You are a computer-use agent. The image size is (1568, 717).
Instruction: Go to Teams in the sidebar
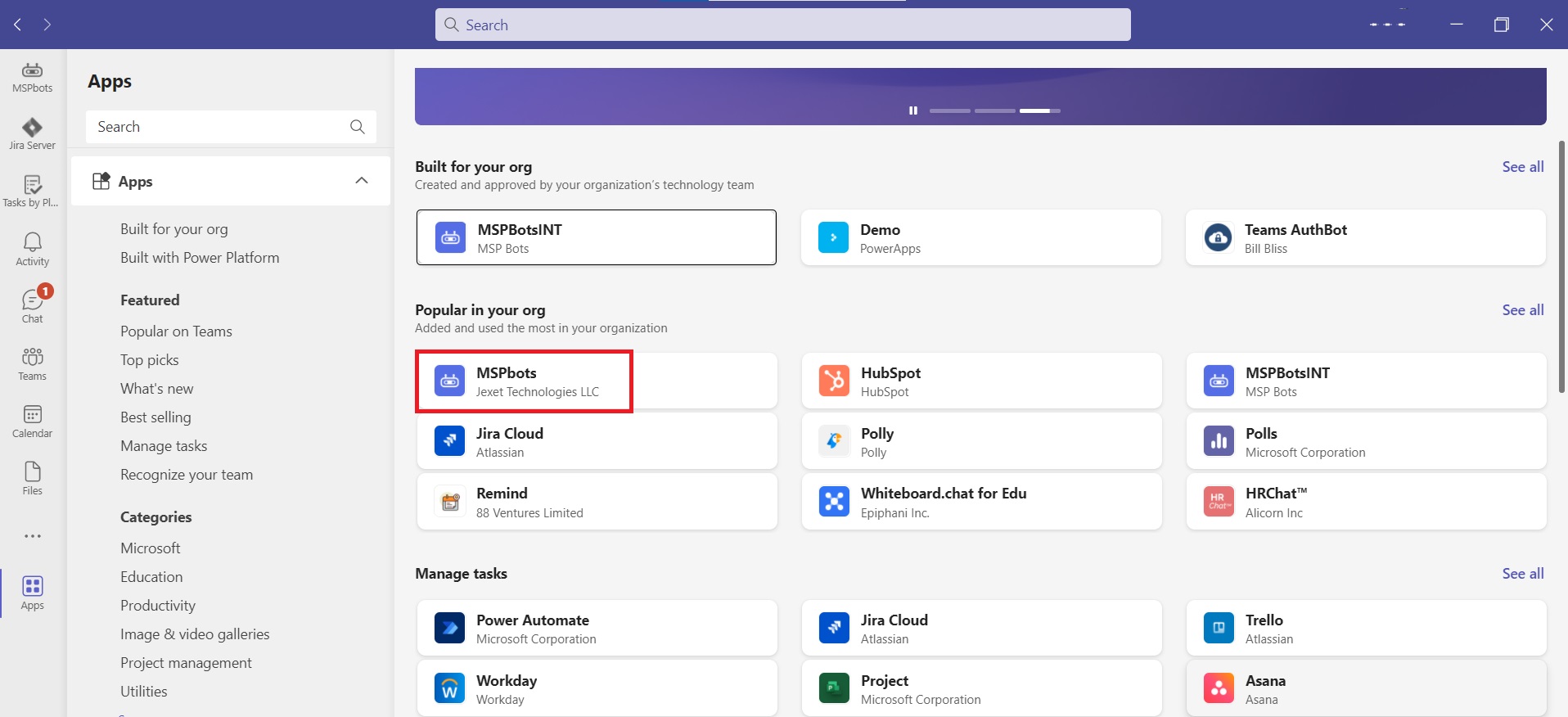click(32, 363)
